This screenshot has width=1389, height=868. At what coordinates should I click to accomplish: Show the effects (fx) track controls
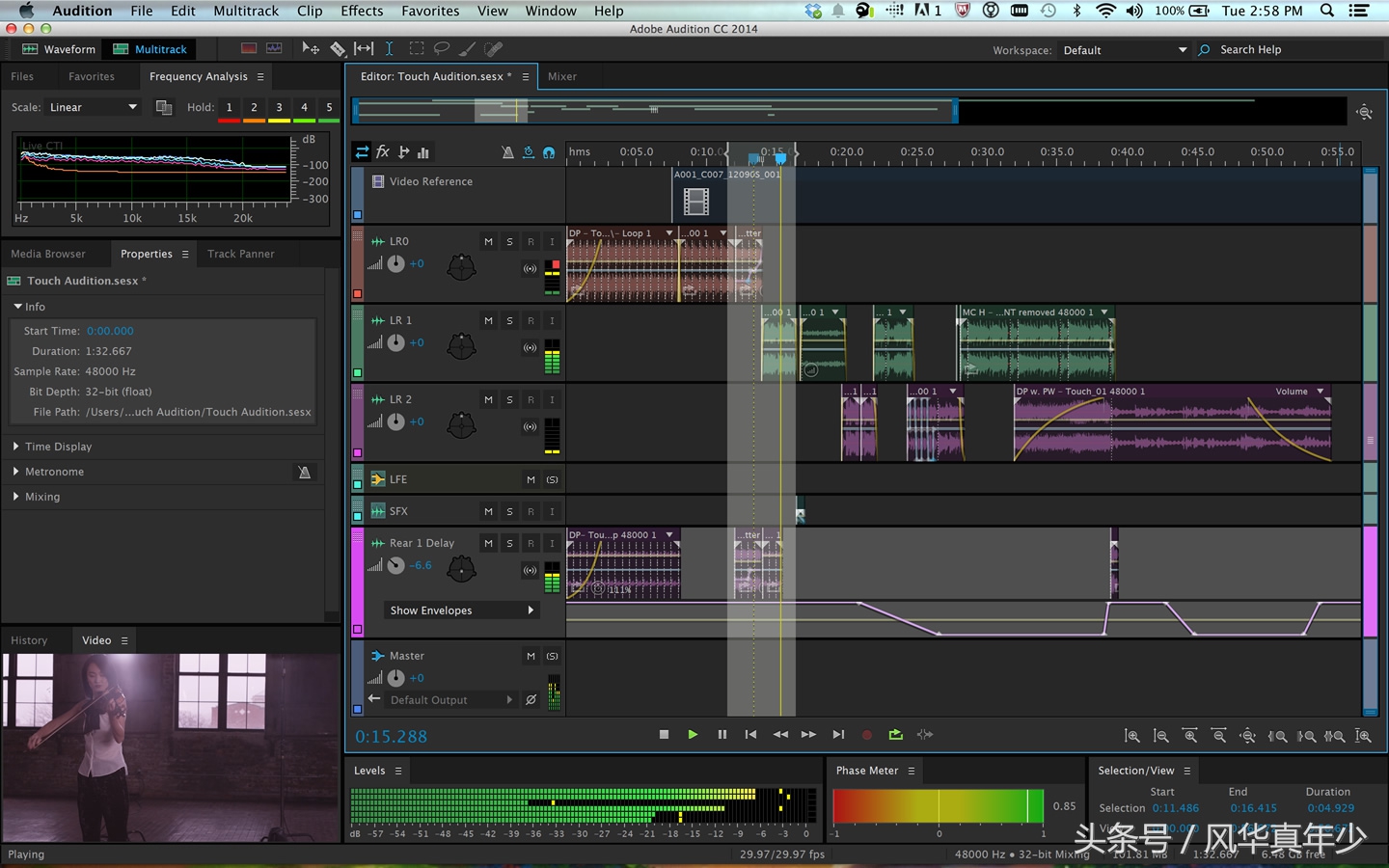[x=383, y=152]
